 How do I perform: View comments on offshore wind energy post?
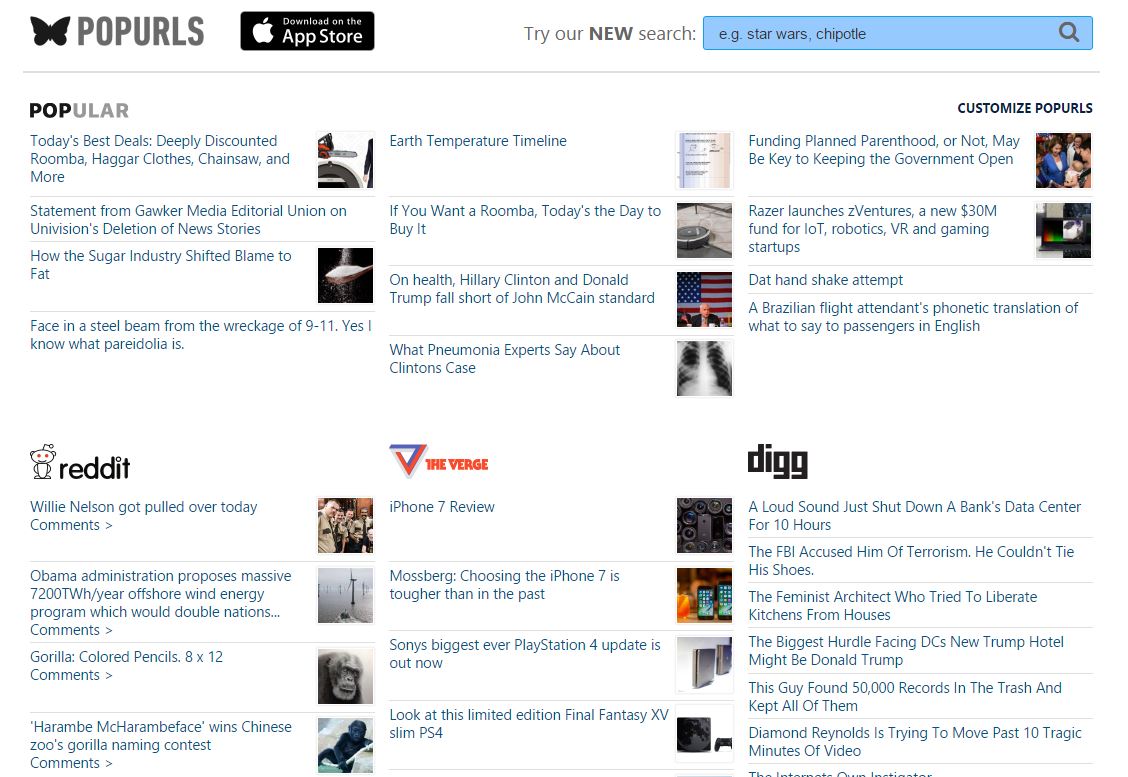tap(70, 630)
